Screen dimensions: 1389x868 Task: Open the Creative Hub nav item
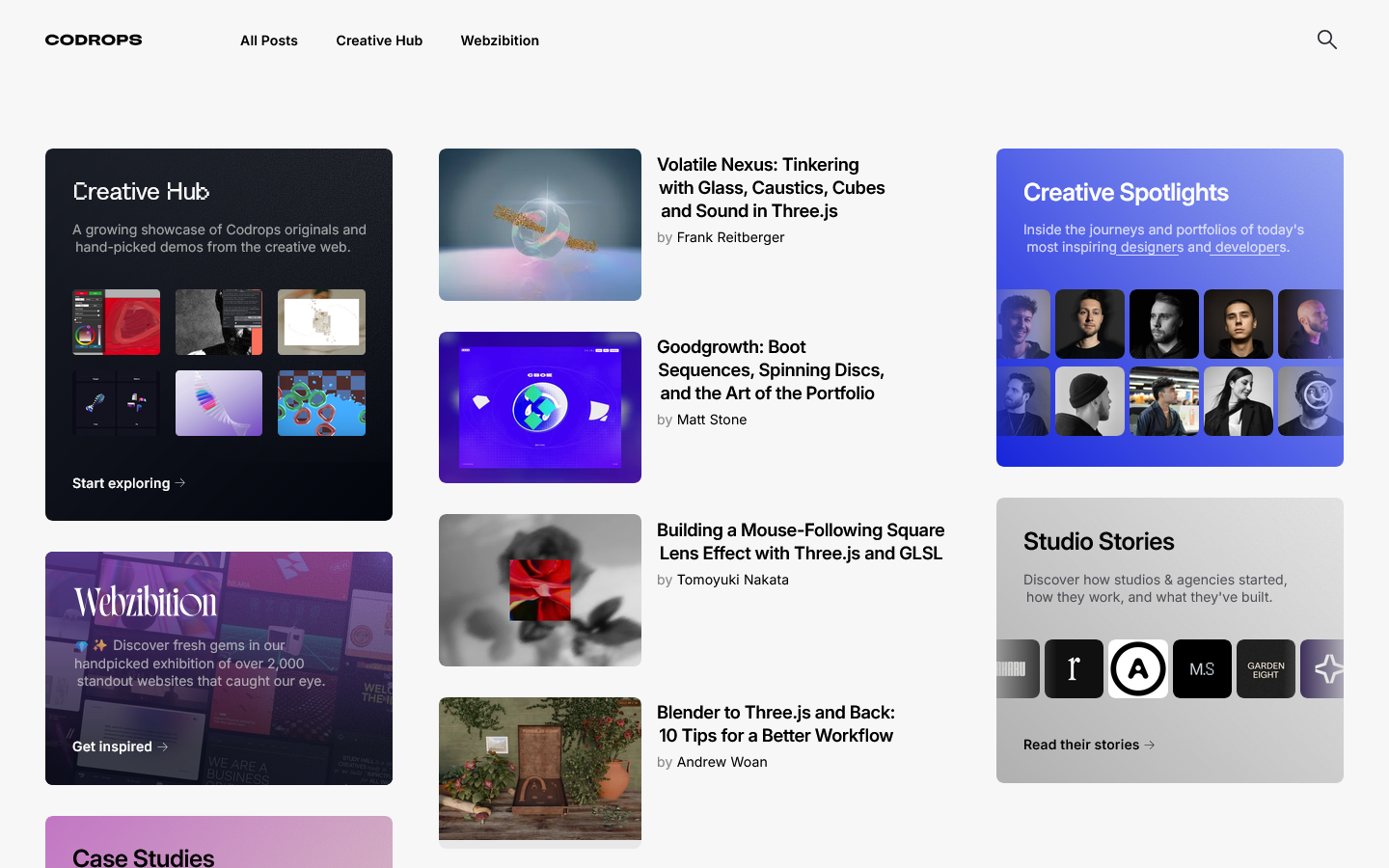tap(379, 41)
